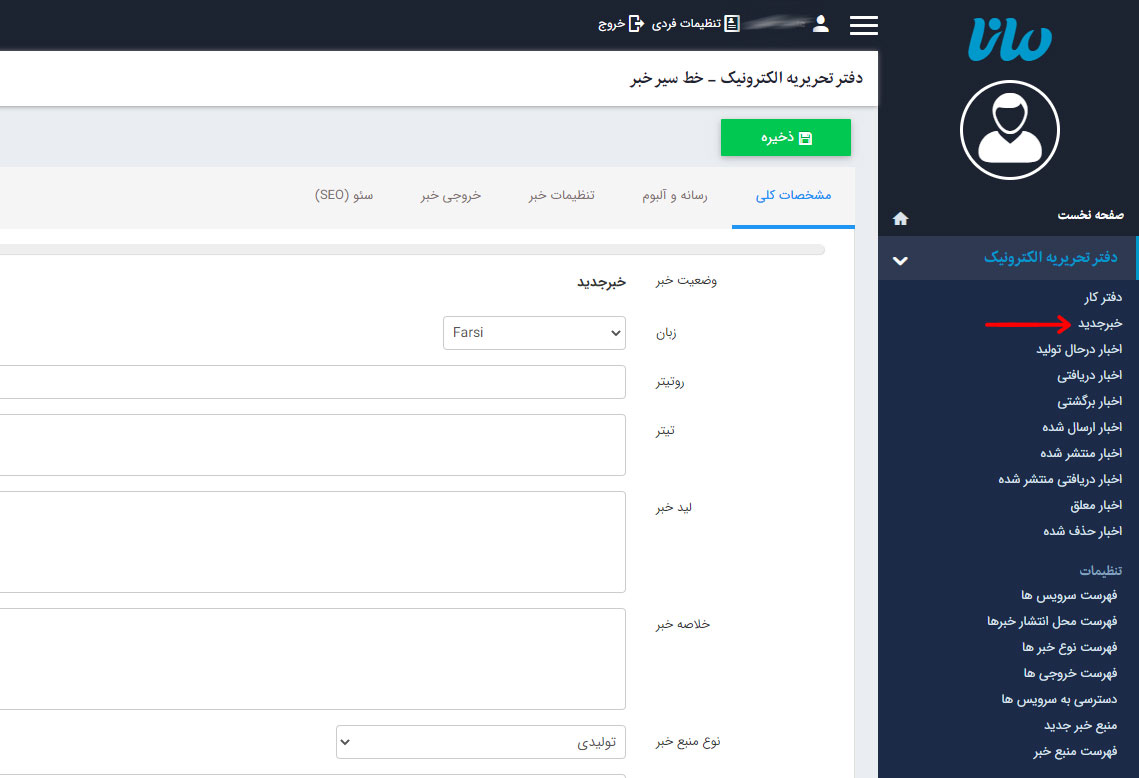Click the home icon next to صفحه نخست
The width and height of the screenshot is (1139, 778).
tap(901, 218)
